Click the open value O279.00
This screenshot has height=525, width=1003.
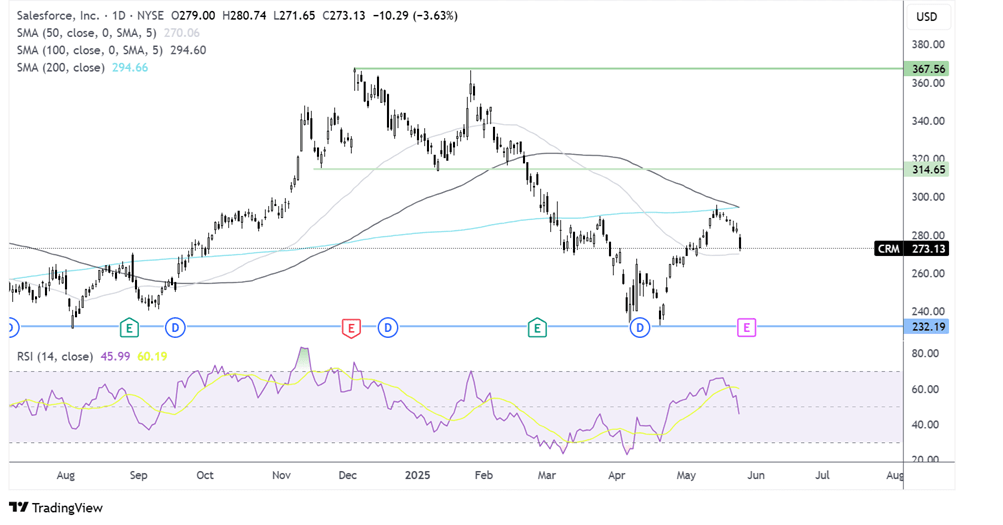coord(193,15)
